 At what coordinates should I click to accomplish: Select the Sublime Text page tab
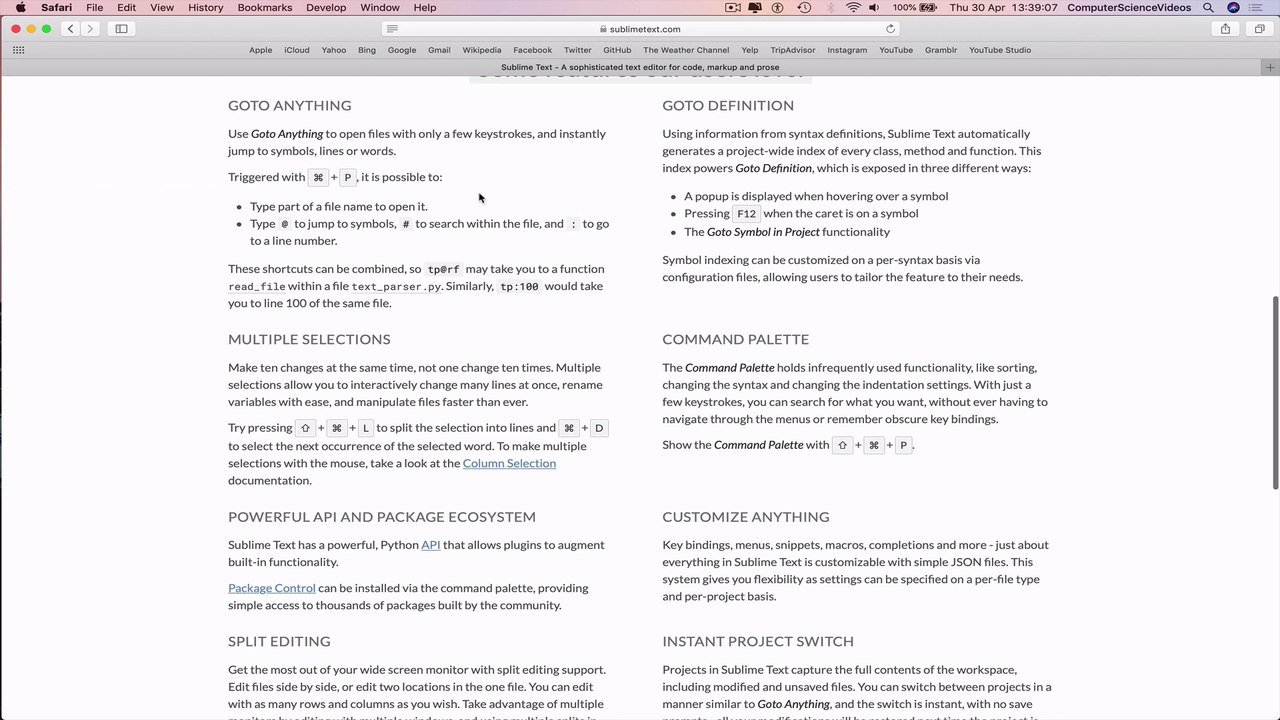coord(640,67)
